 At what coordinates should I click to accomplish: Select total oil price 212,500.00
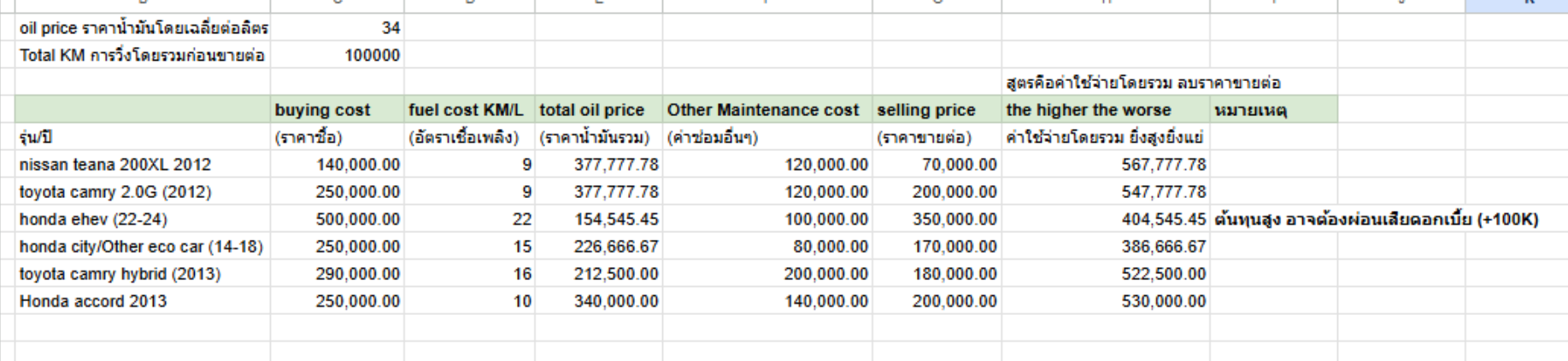tap(598, 274)
